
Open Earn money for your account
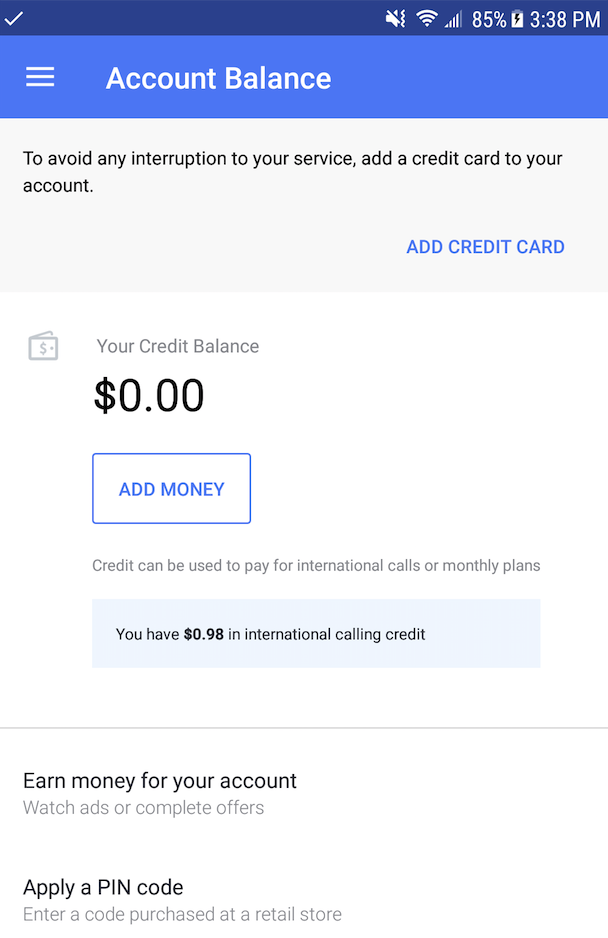tap(160, 781)
